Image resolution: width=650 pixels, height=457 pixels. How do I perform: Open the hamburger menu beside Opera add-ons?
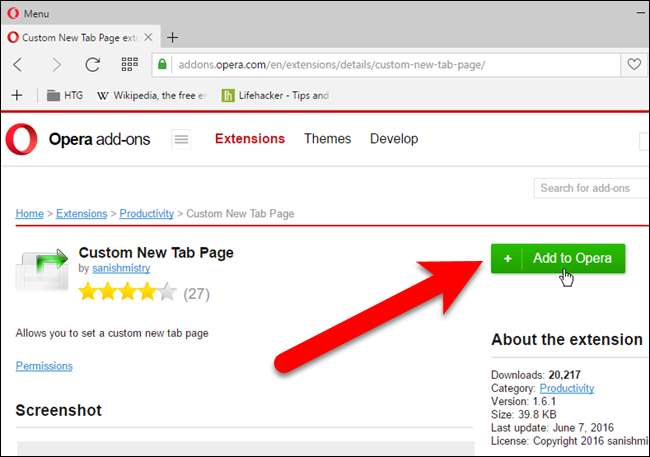point(181,139)
